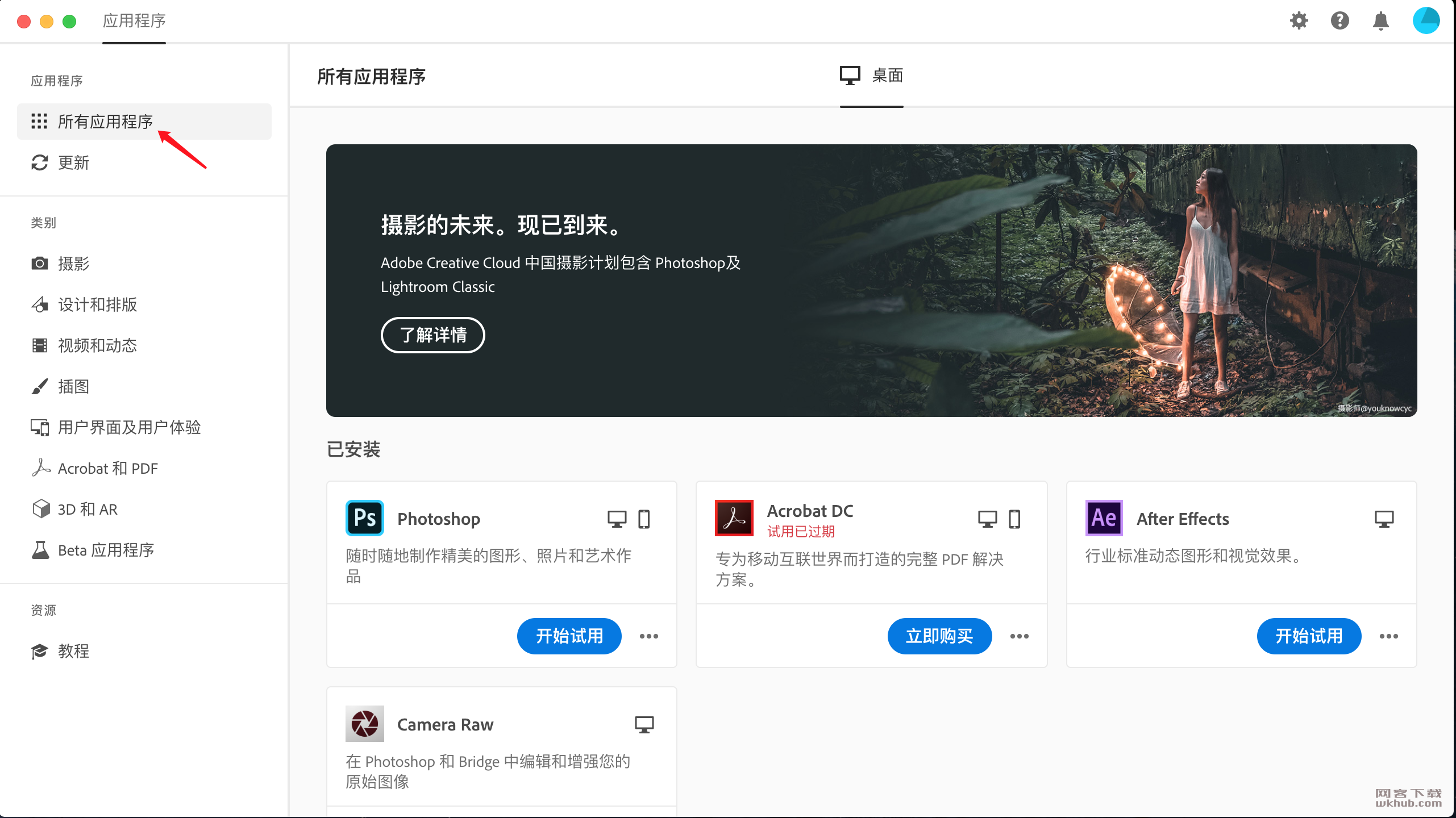Open the help question mark icon
The width and height of the screenshot is (1456, 818).
click(x=1339, y=21)
